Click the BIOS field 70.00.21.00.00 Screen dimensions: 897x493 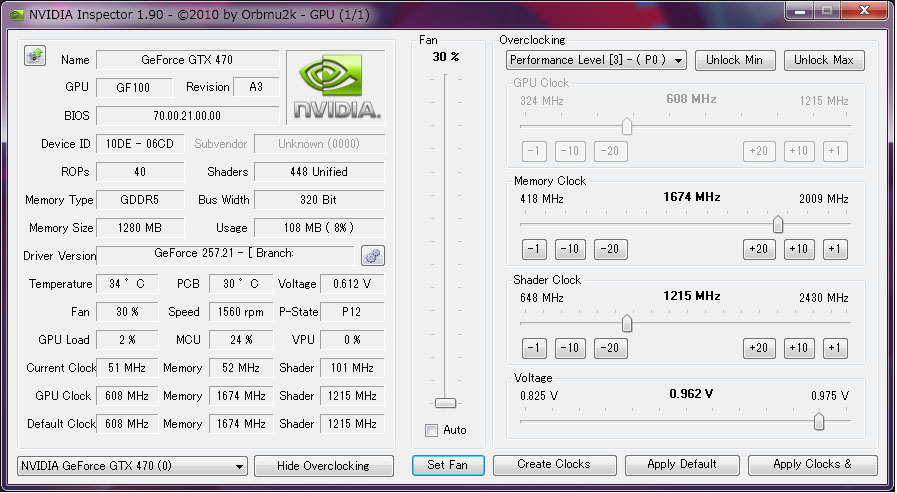pyautogui.click(x=188, y=116)
